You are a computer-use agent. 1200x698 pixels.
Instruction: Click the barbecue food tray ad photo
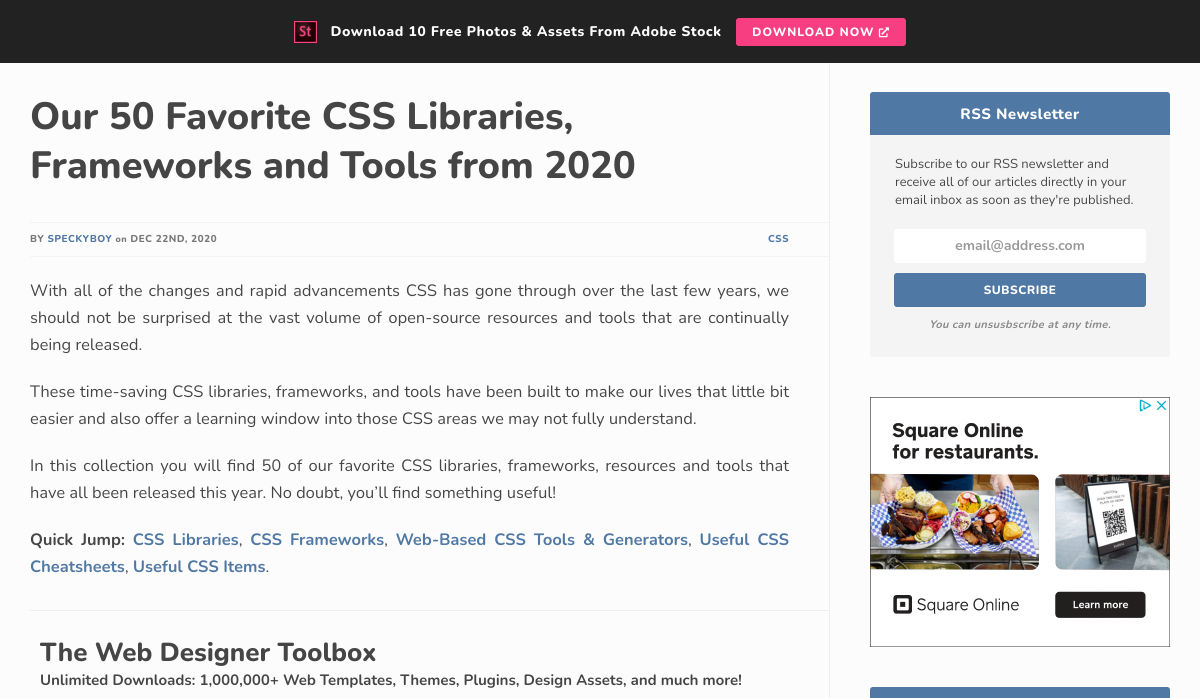pyautogui.click(x=954, y=522)
